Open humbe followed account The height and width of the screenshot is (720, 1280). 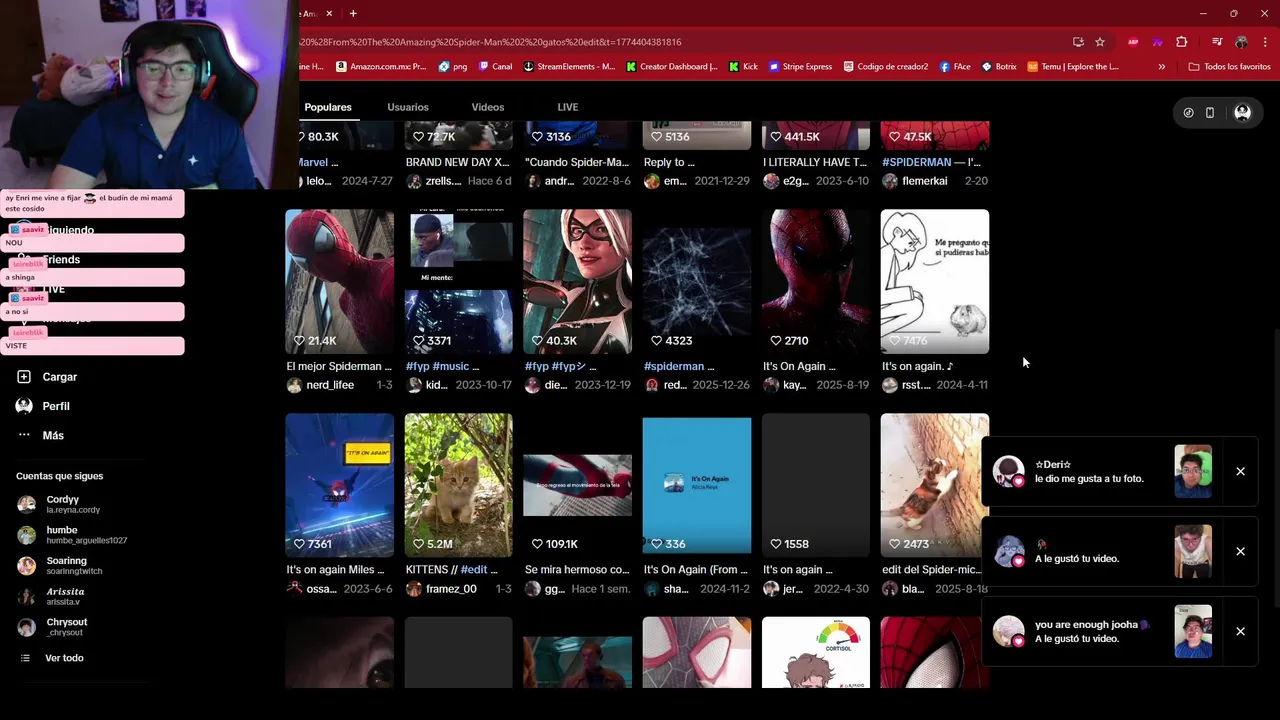point(72,535)
